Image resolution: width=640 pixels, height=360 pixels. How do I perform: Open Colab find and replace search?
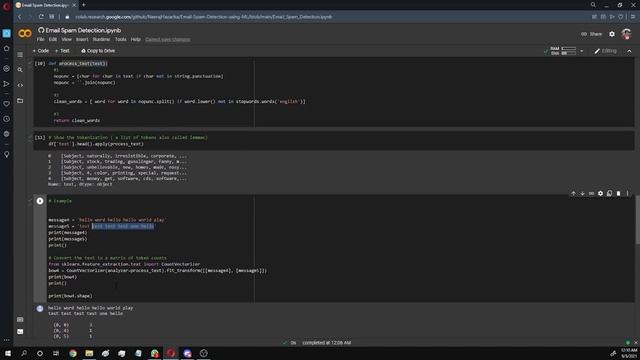pyautogui.click(x=20, y=70)
